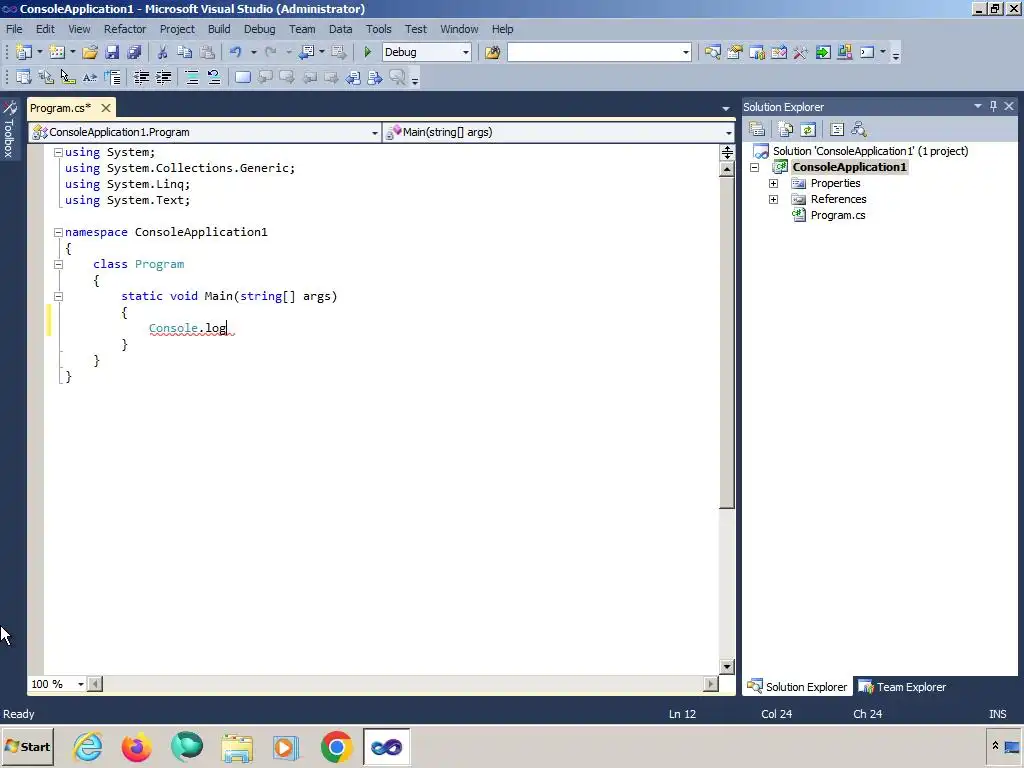Image resolution: width=1024 pixels, height=768 pixels.
Task: Click the horizontal scrollbar right arrow
Action: coord(711,684)
